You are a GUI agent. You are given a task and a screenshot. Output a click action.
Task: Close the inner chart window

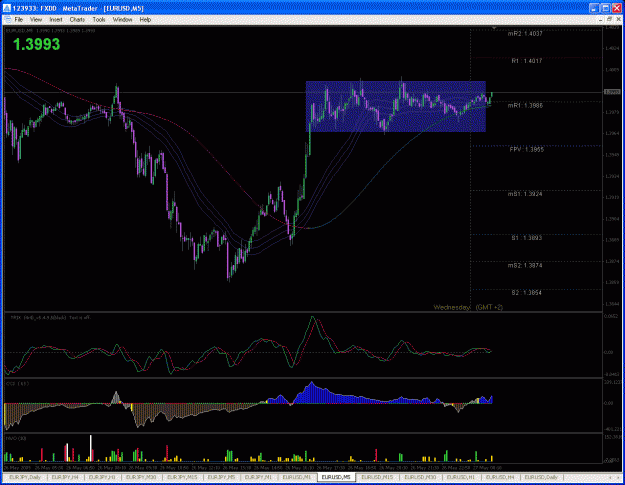tap(618, 20)
